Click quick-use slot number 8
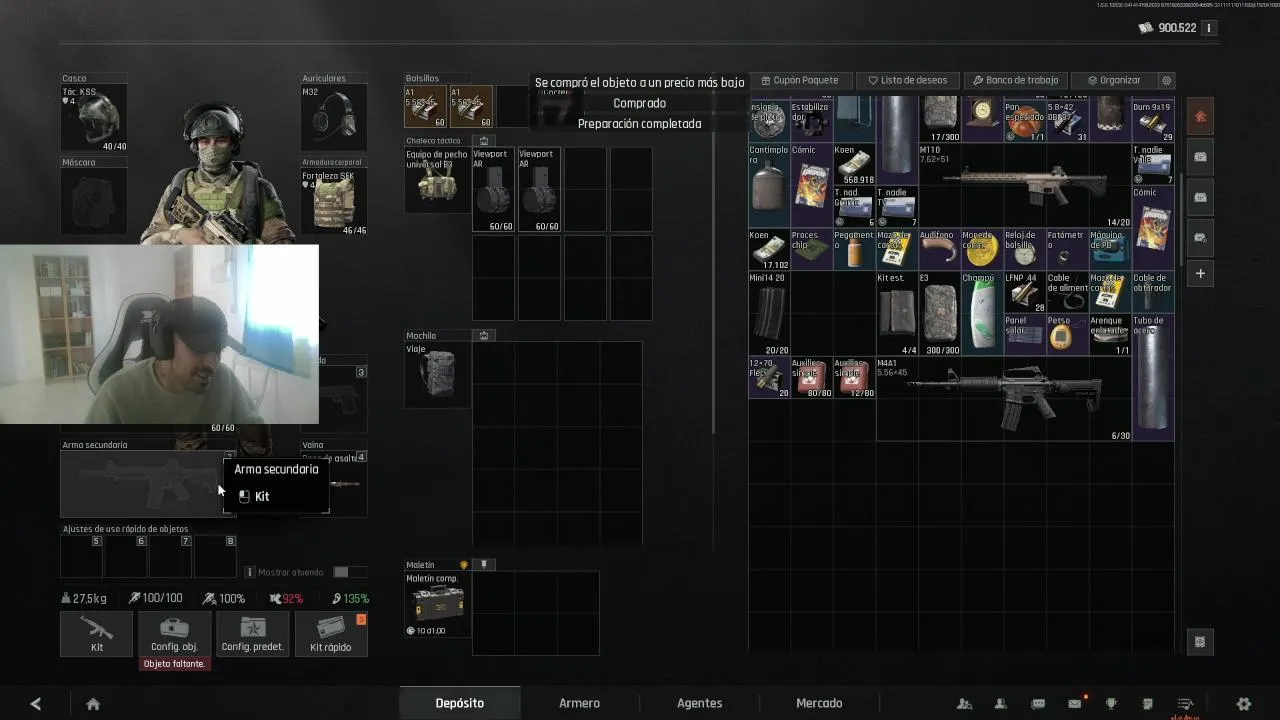 coord(216,557)
